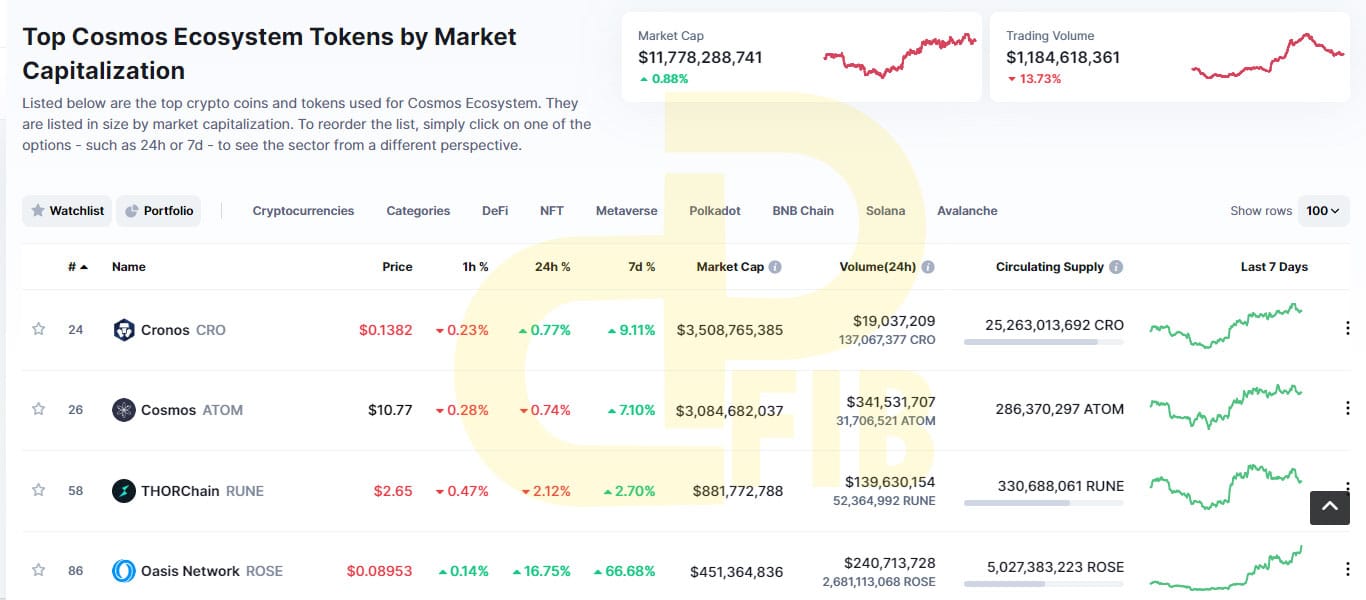Click the total Market Cap summary chart
This screenshot has width=1366, height=600.
[900, 56]
